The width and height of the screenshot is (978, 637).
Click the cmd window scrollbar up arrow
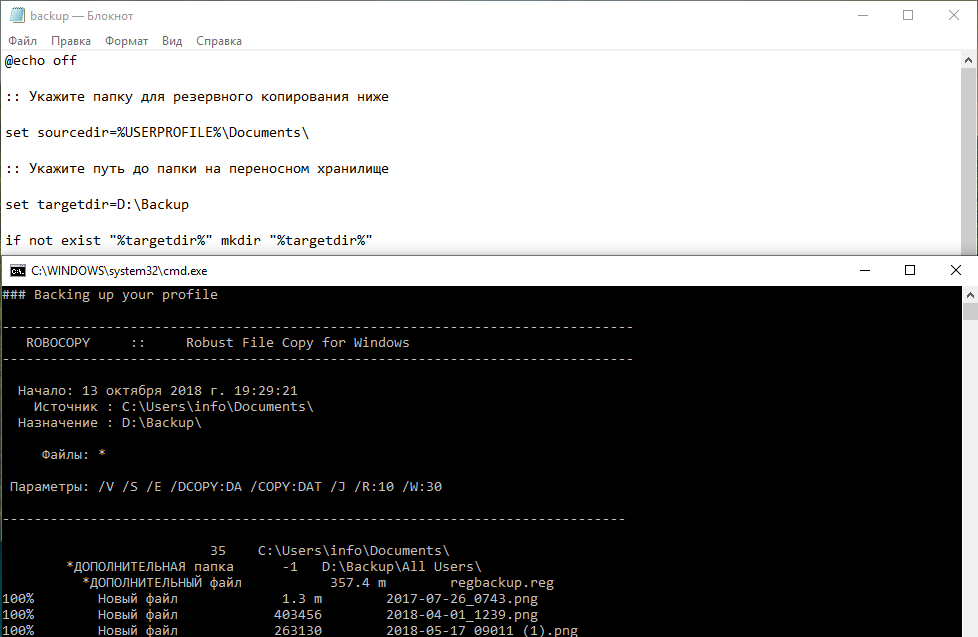(x=970, y=294)
